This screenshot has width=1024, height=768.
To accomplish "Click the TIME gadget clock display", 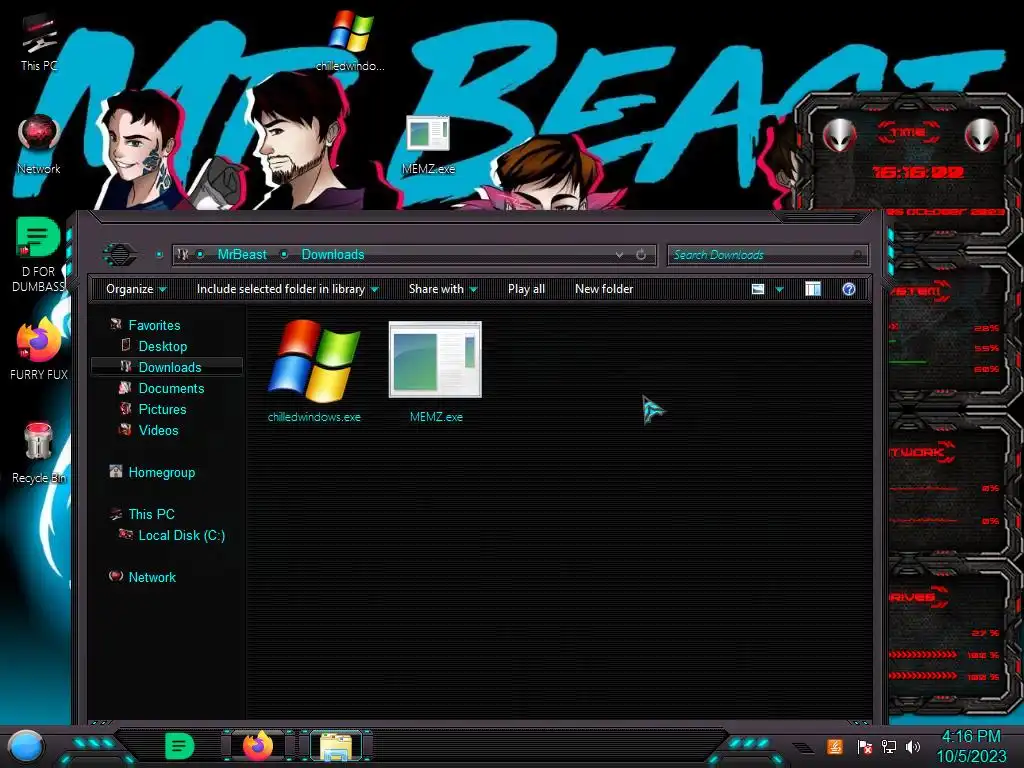I will 918,172.
